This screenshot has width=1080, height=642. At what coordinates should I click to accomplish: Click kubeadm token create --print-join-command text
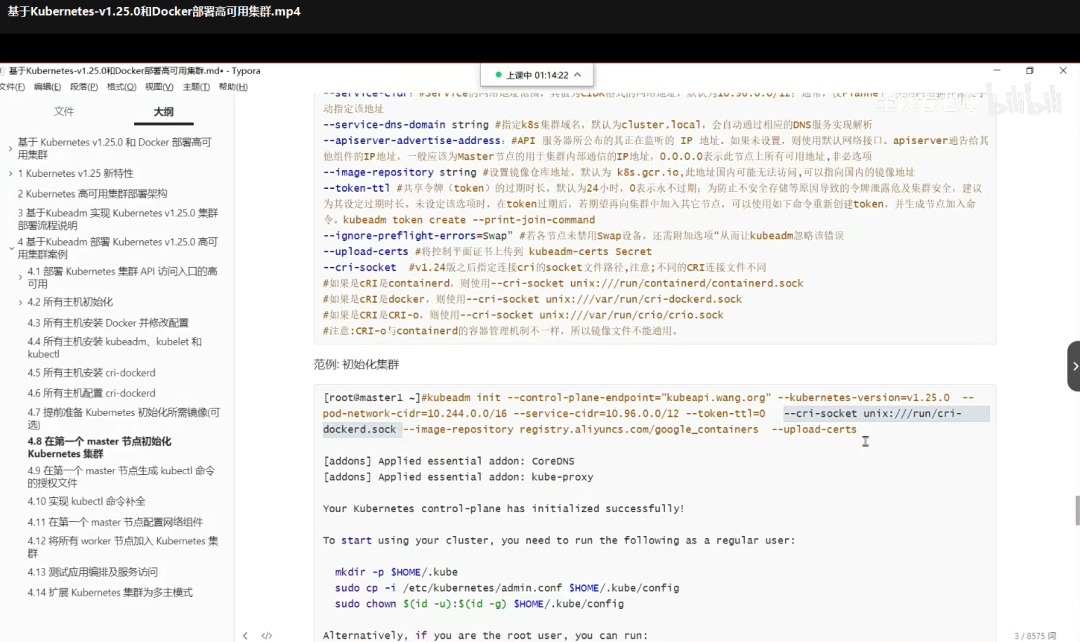click(468, 220)
